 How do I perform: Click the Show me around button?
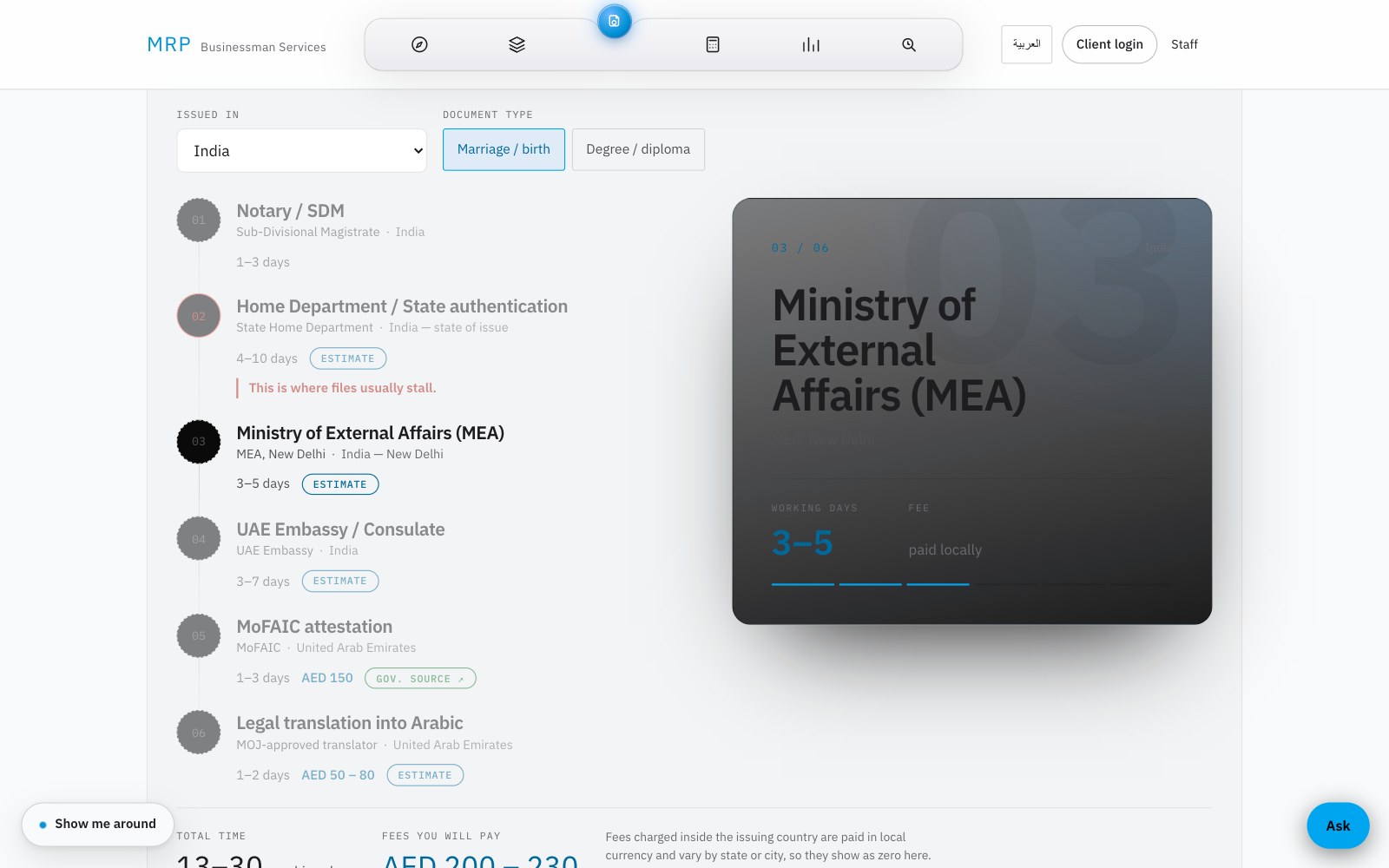click(x=97, y=824)
